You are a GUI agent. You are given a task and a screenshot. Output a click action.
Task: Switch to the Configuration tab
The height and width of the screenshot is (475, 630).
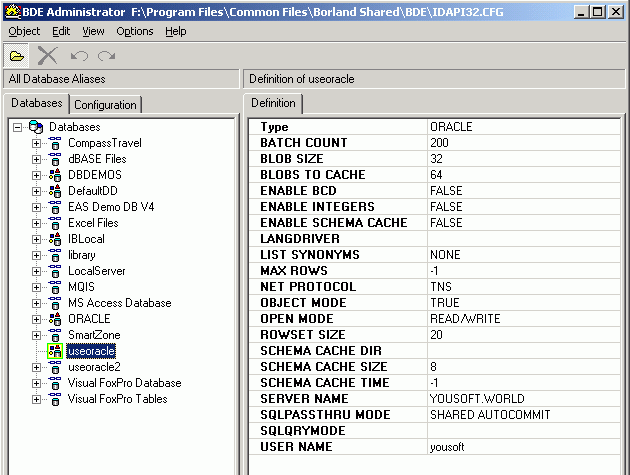(x=105, y=105)
